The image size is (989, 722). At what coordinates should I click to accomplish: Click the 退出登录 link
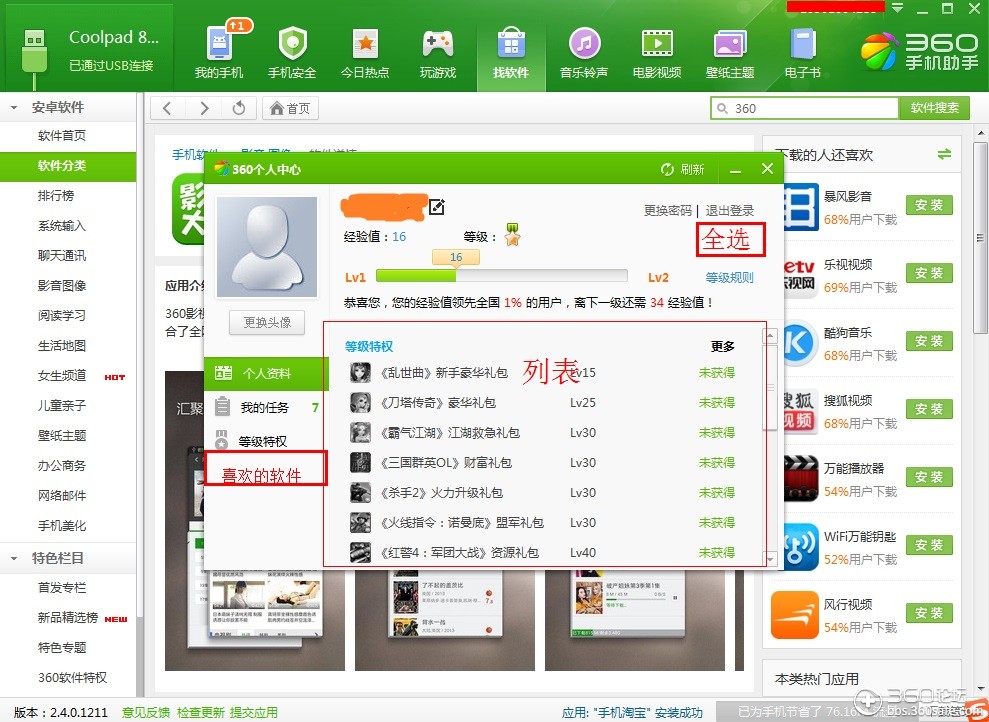pos(730,211)
